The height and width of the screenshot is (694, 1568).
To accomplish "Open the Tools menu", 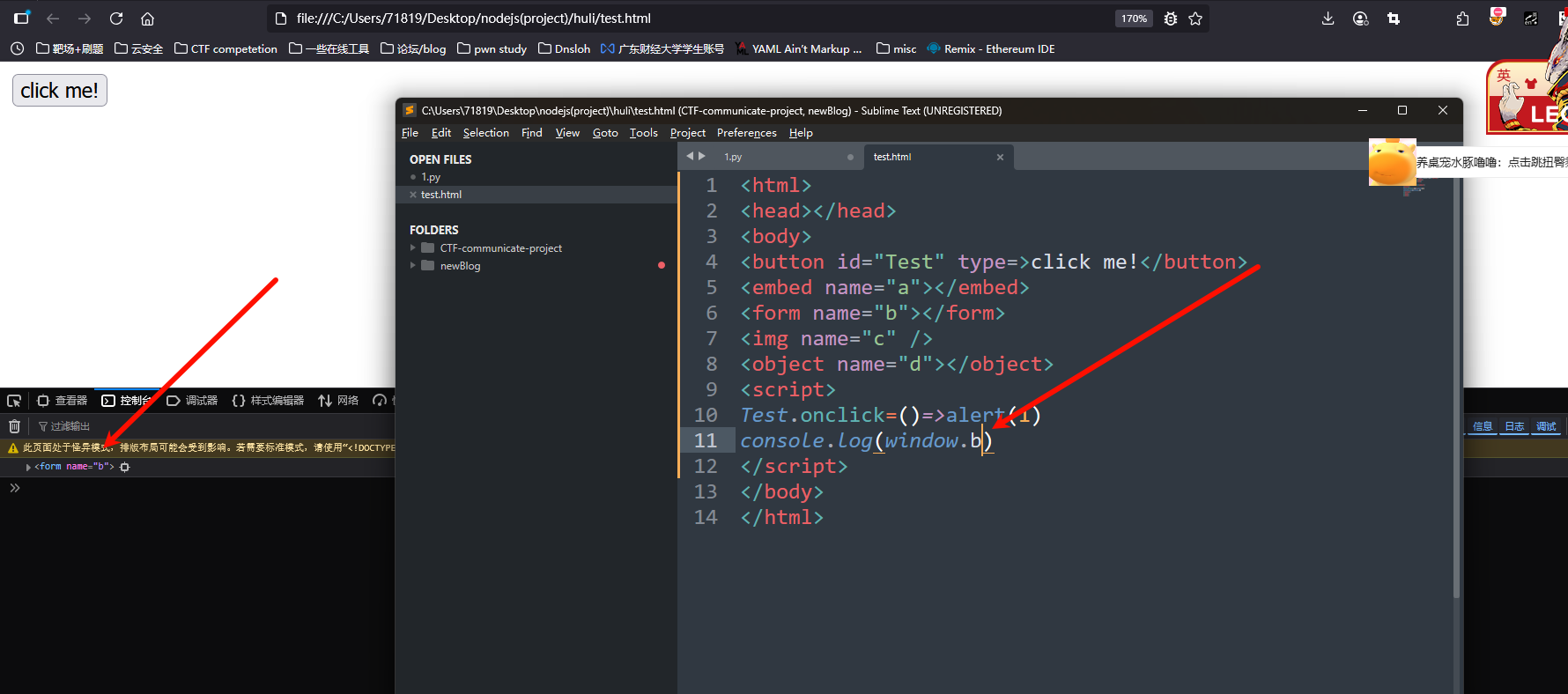I will coord(644,133).
